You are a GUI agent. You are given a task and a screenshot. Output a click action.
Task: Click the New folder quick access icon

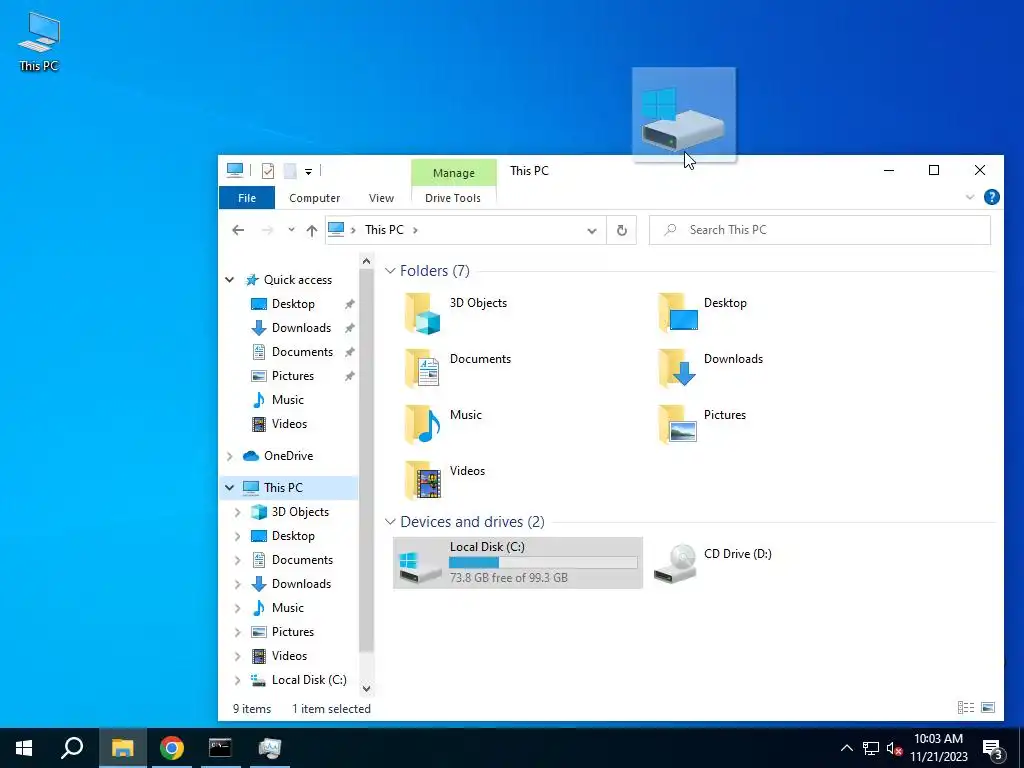(x=290, y=171)
